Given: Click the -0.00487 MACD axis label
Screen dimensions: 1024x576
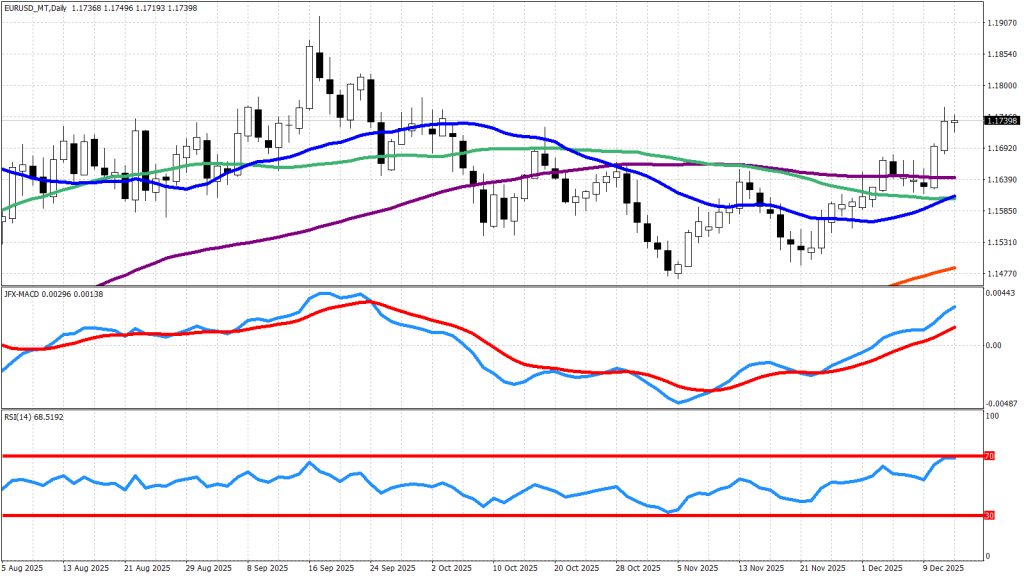Looking at the screenshot, I should tap(1001, 398).
